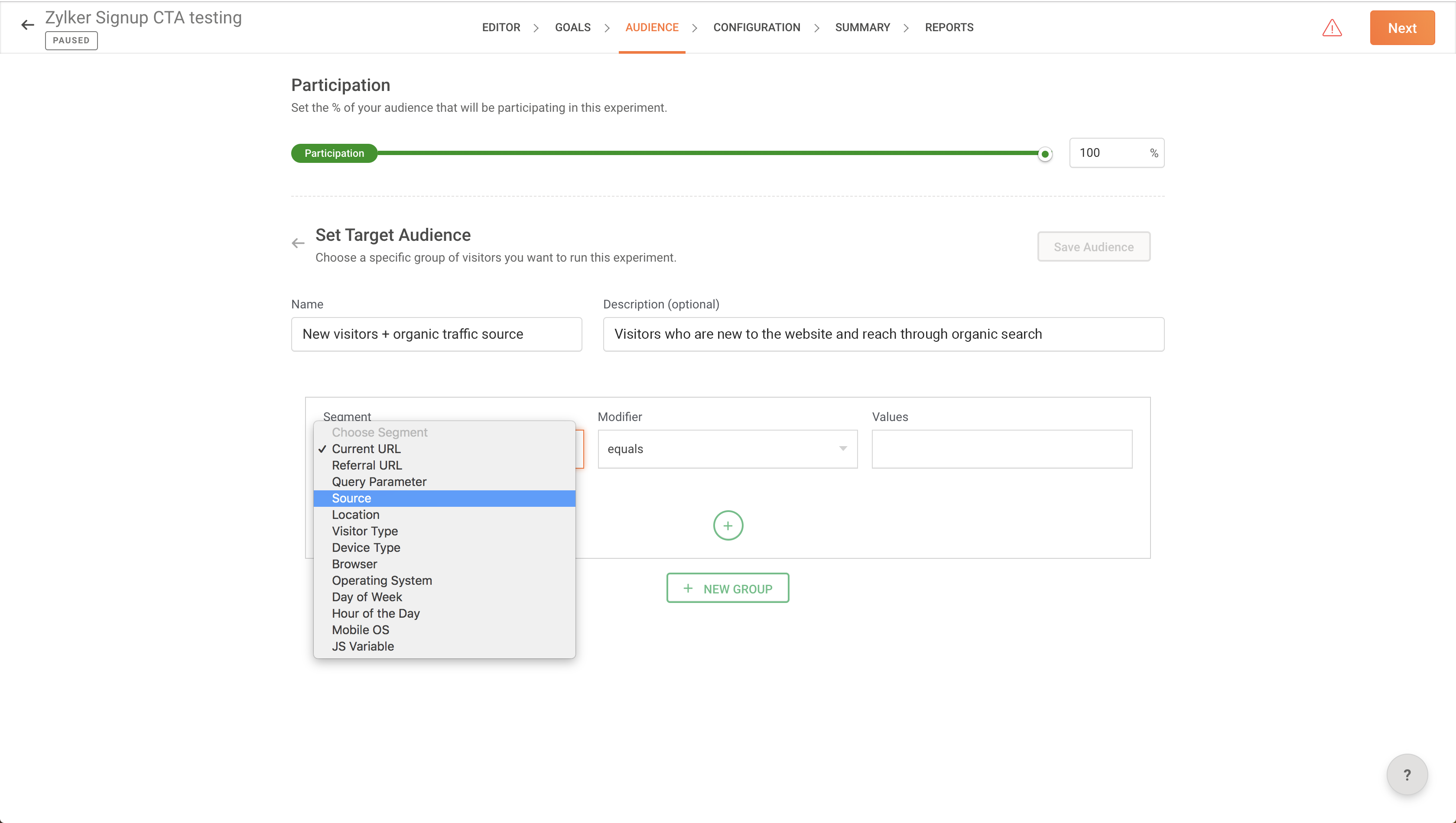Screen dimensions: 1456x823
Task: Click the Participation slider handle
Action: pos(1045,154)
